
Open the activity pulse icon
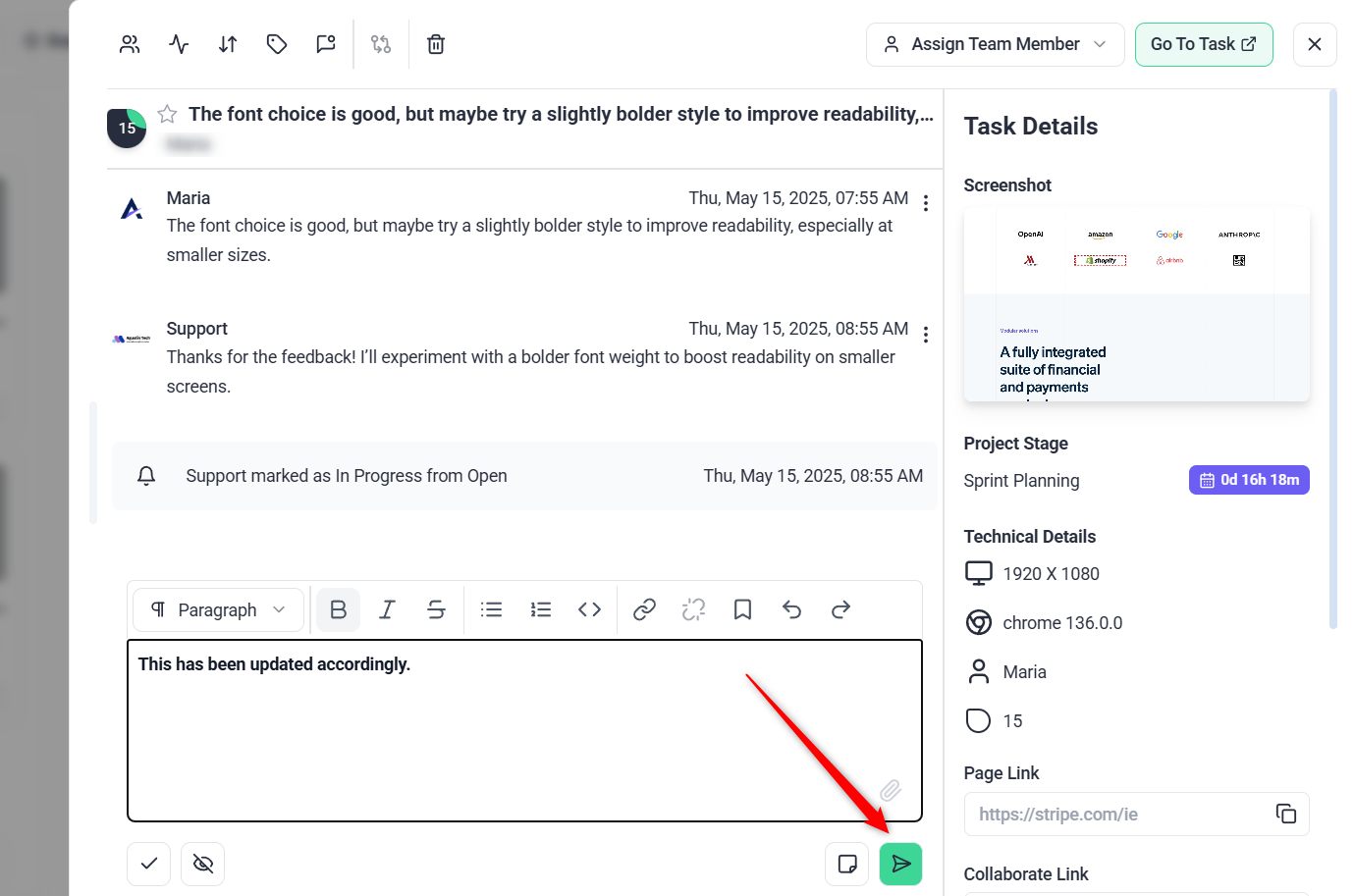[179, 44]
